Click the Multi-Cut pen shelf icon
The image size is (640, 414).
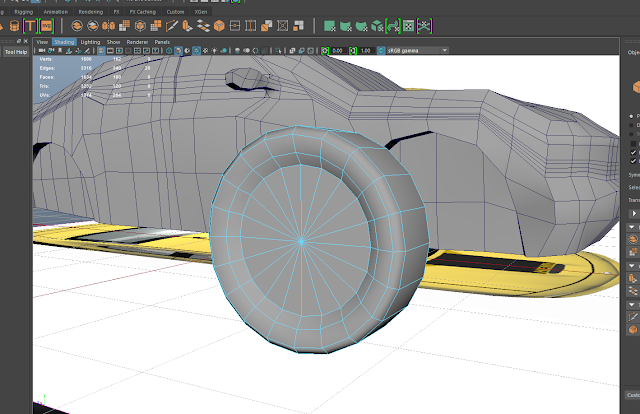(x=172, y=26)
